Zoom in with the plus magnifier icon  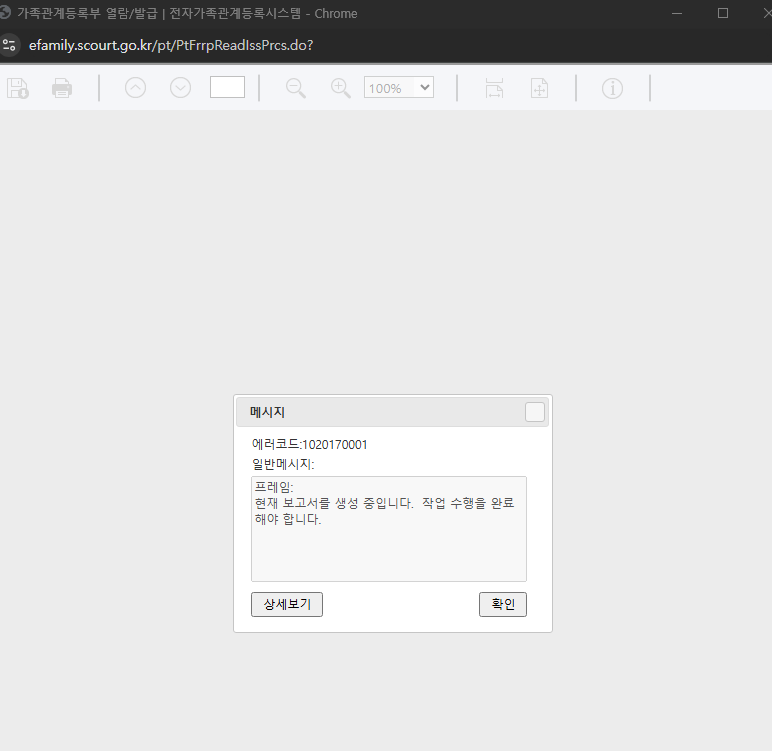(x=341, y=89)
